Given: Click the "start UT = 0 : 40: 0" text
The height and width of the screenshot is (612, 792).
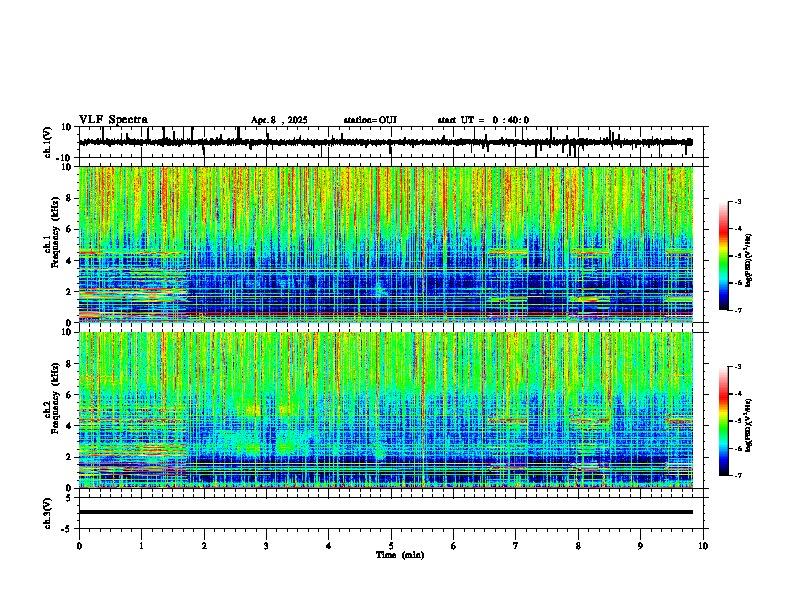Looking at the screenshot, I should [483, 120].
